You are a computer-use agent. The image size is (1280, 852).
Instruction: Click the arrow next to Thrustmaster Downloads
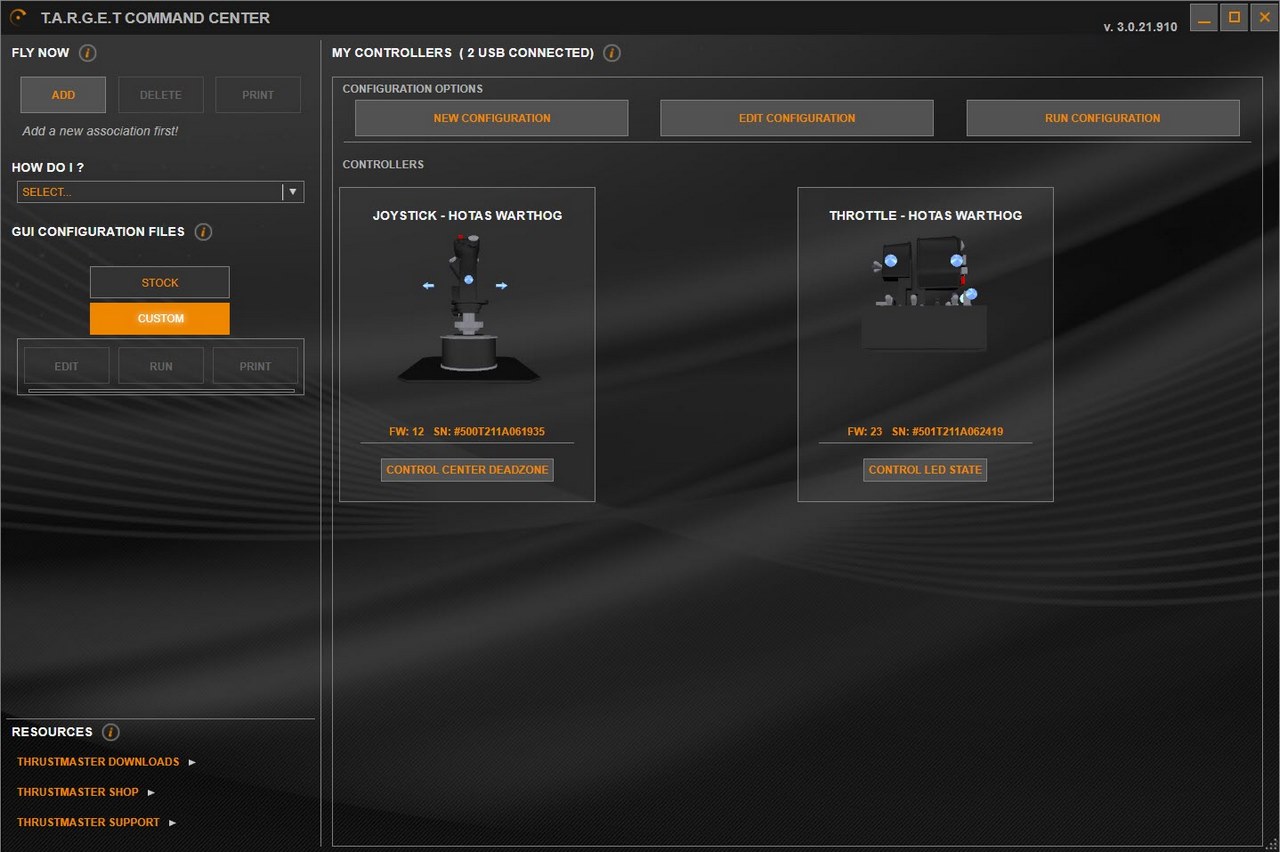tap(192, 762)
